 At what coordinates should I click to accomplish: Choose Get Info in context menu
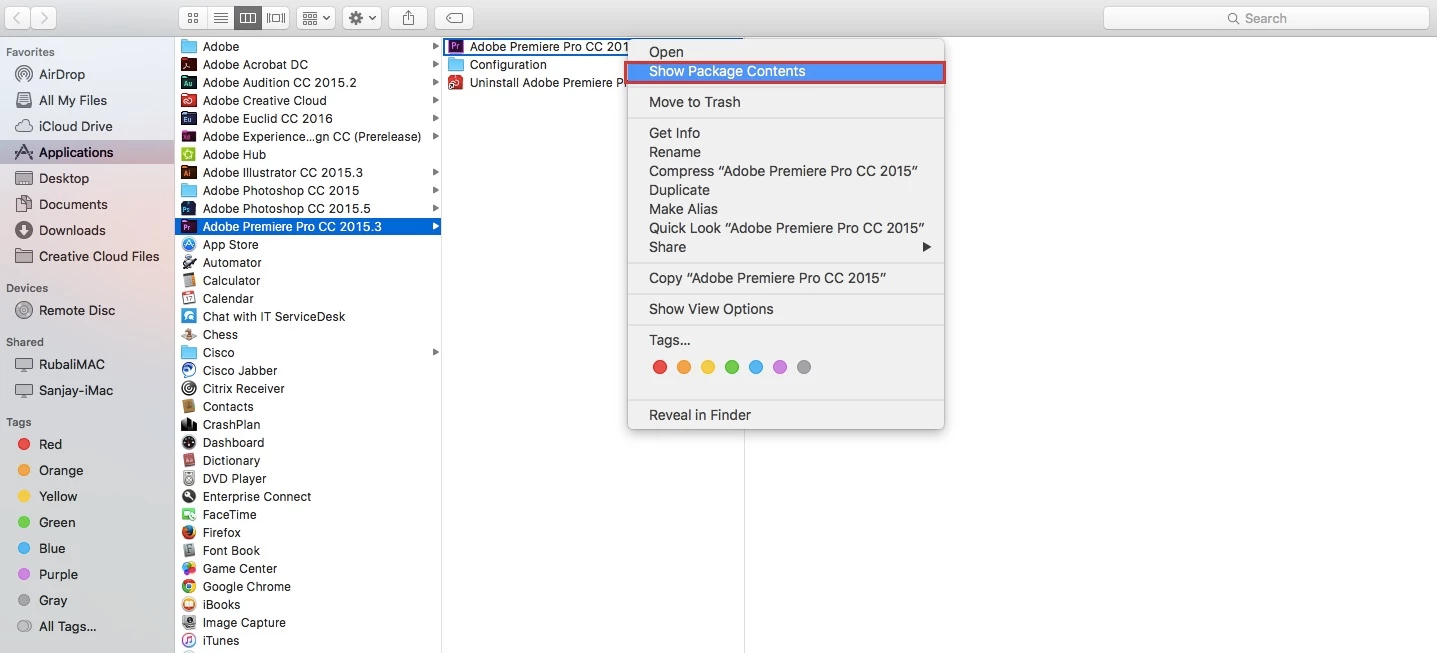point(785,133)
